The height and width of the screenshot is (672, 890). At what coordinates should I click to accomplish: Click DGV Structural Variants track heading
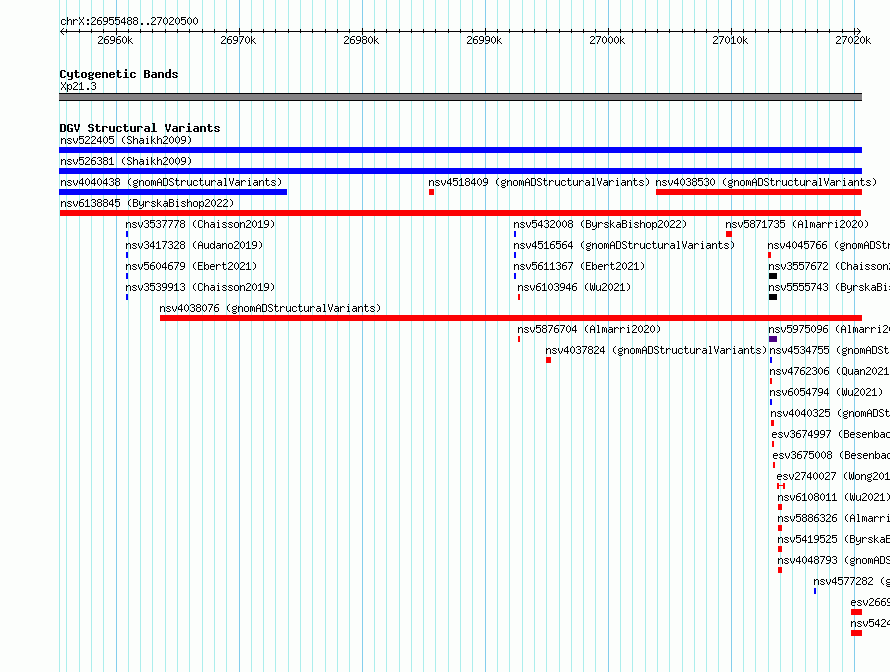(140, 128)
